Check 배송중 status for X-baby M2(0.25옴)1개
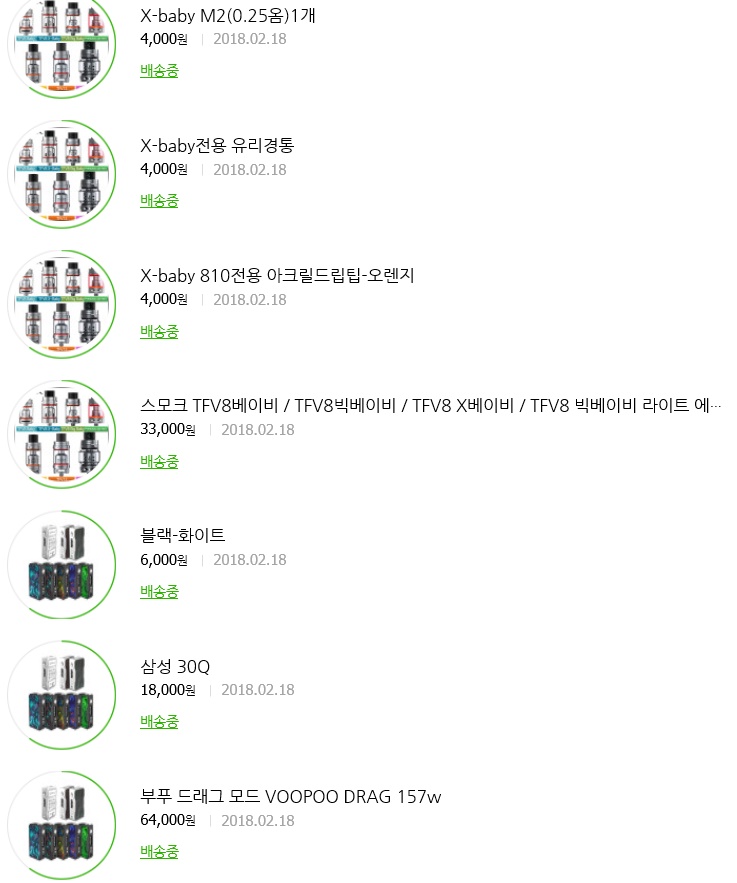Viewport: 737px width, 883px height. [x=159, y=71]
